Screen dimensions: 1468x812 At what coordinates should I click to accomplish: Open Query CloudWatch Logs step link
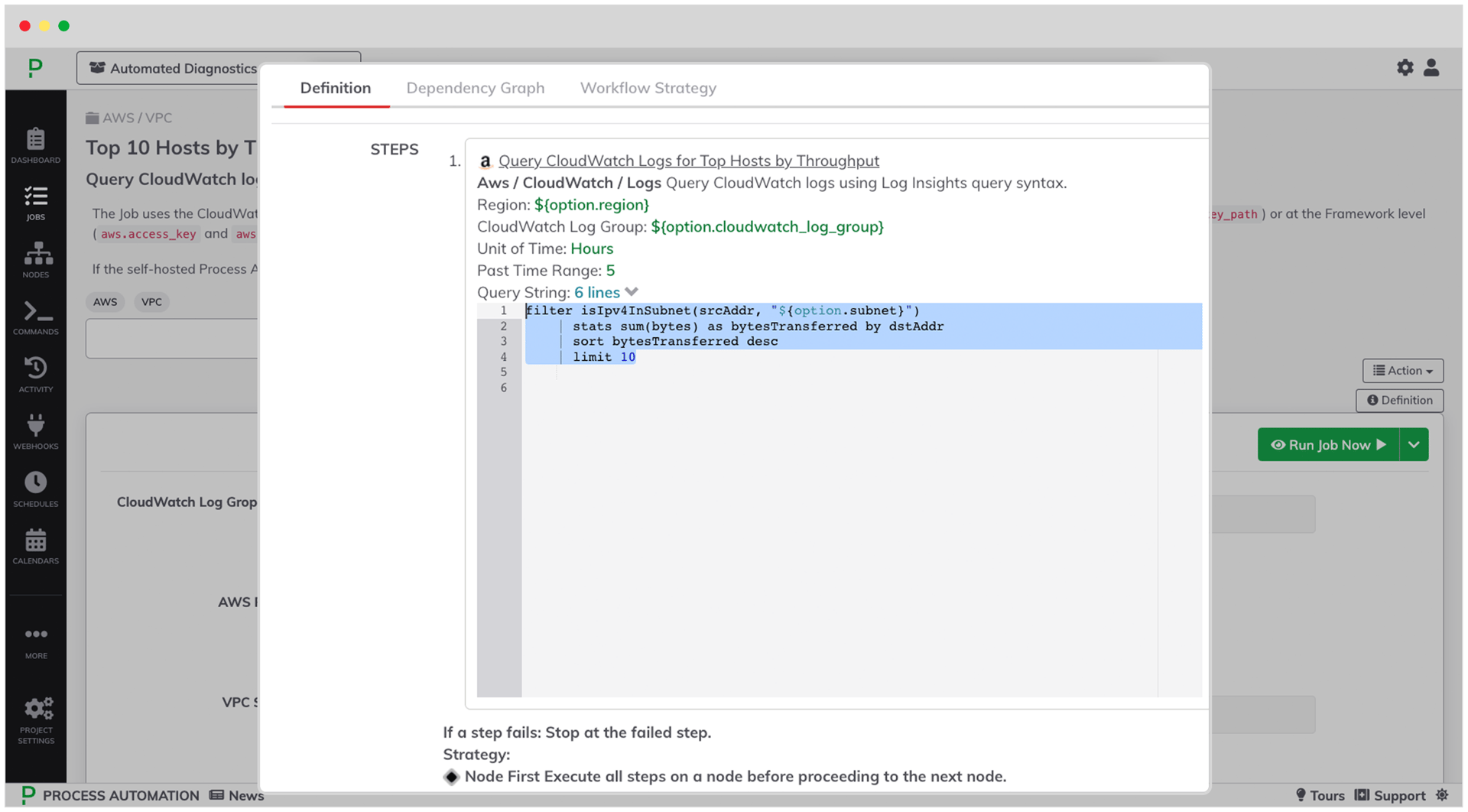pos(688,161)
